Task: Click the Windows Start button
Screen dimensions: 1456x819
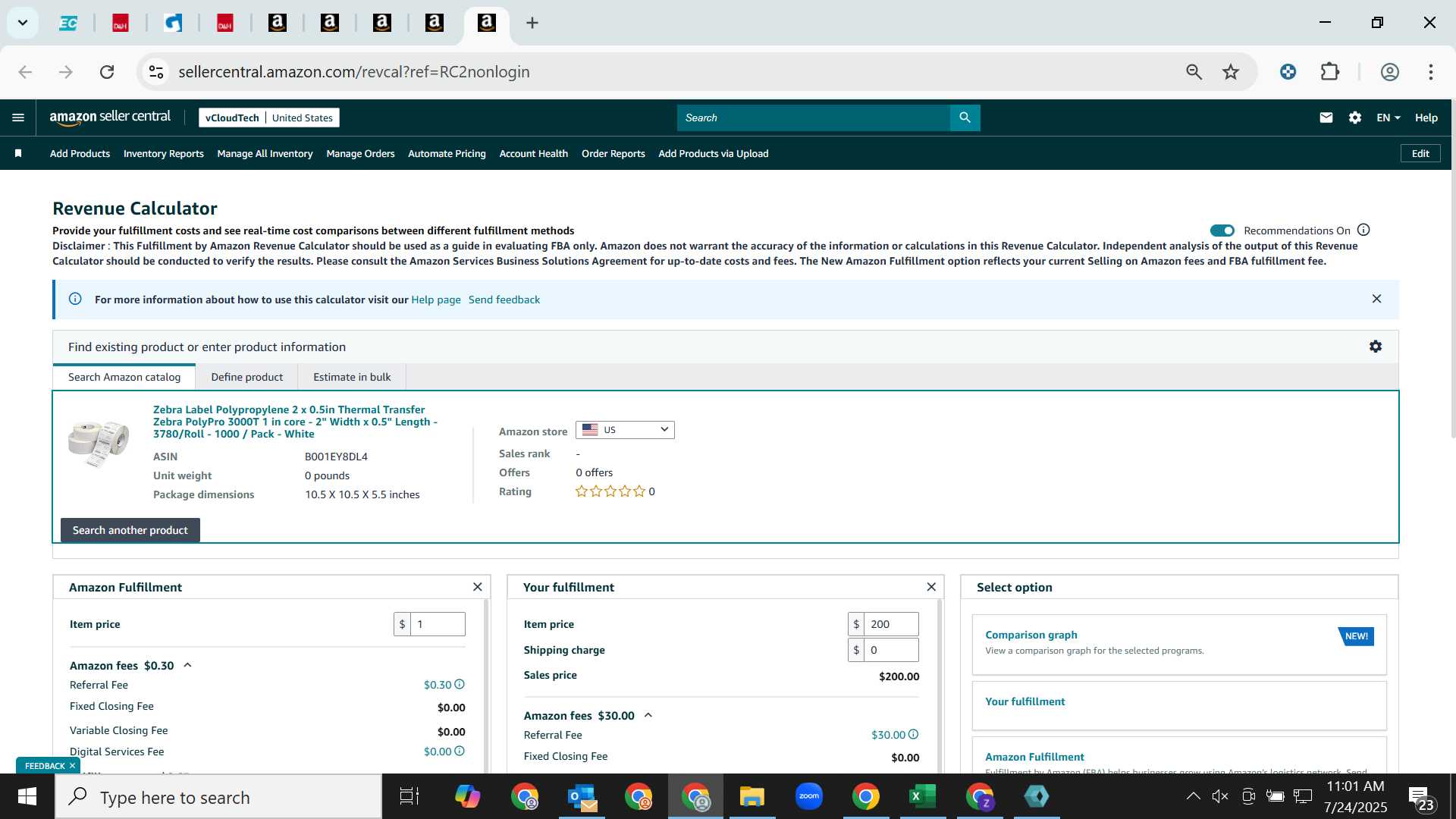Action: [x=27, y=796]
